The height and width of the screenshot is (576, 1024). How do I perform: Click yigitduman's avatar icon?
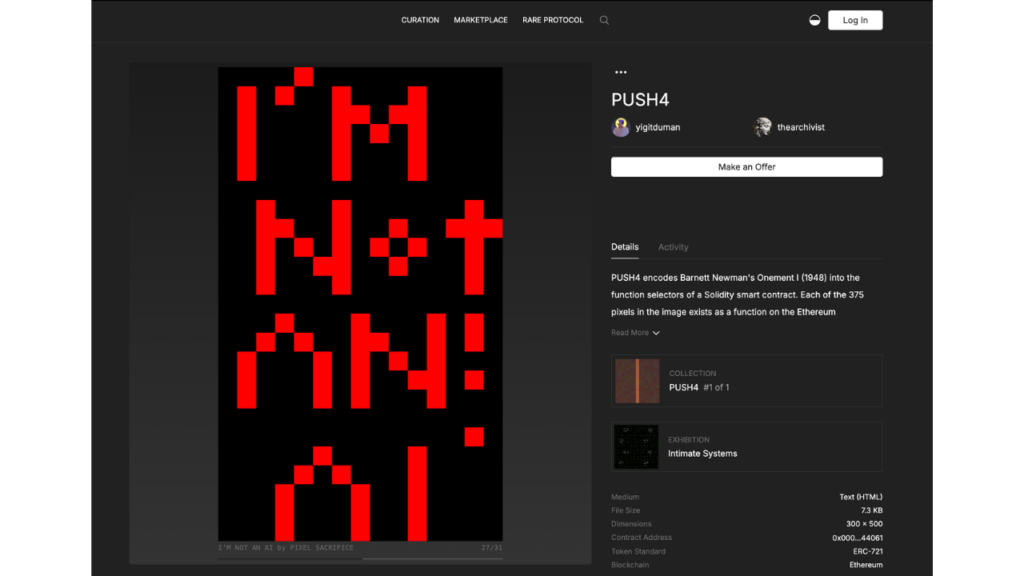(621, 127)
